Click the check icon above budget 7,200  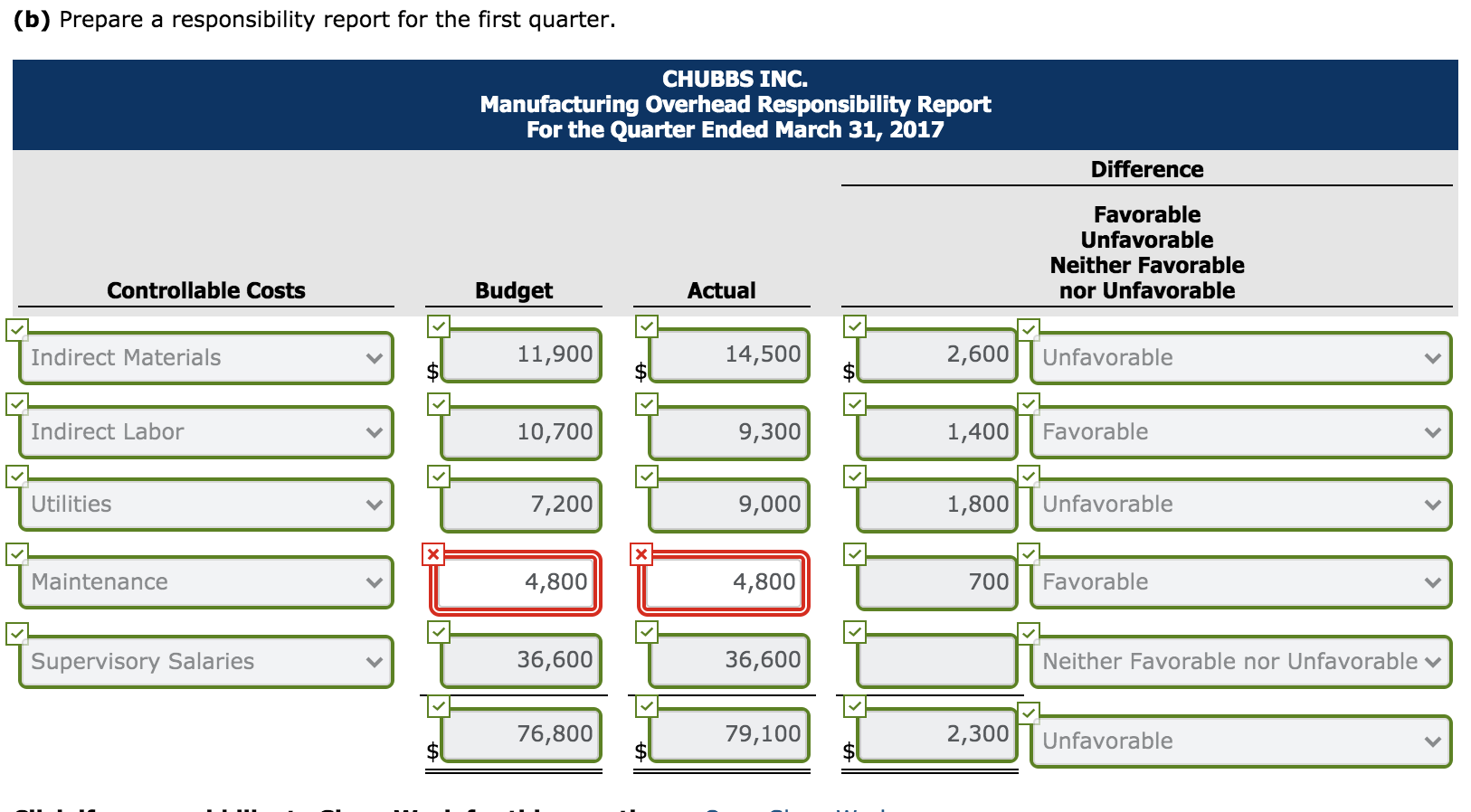[x=439, y=477]
